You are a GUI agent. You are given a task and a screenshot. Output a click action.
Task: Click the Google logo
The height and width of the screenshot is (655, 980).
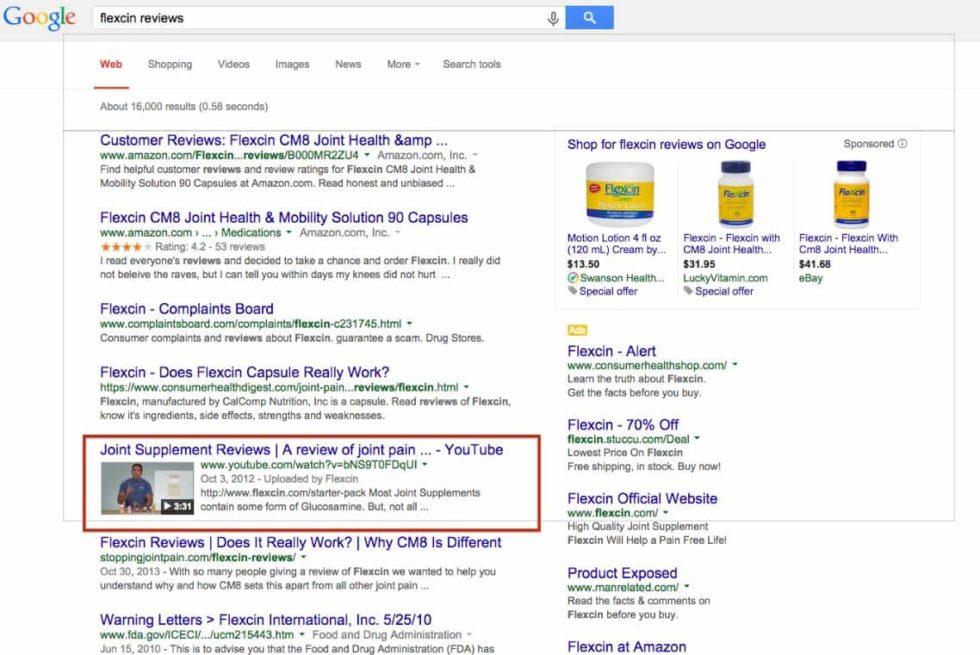click(39, 18)
